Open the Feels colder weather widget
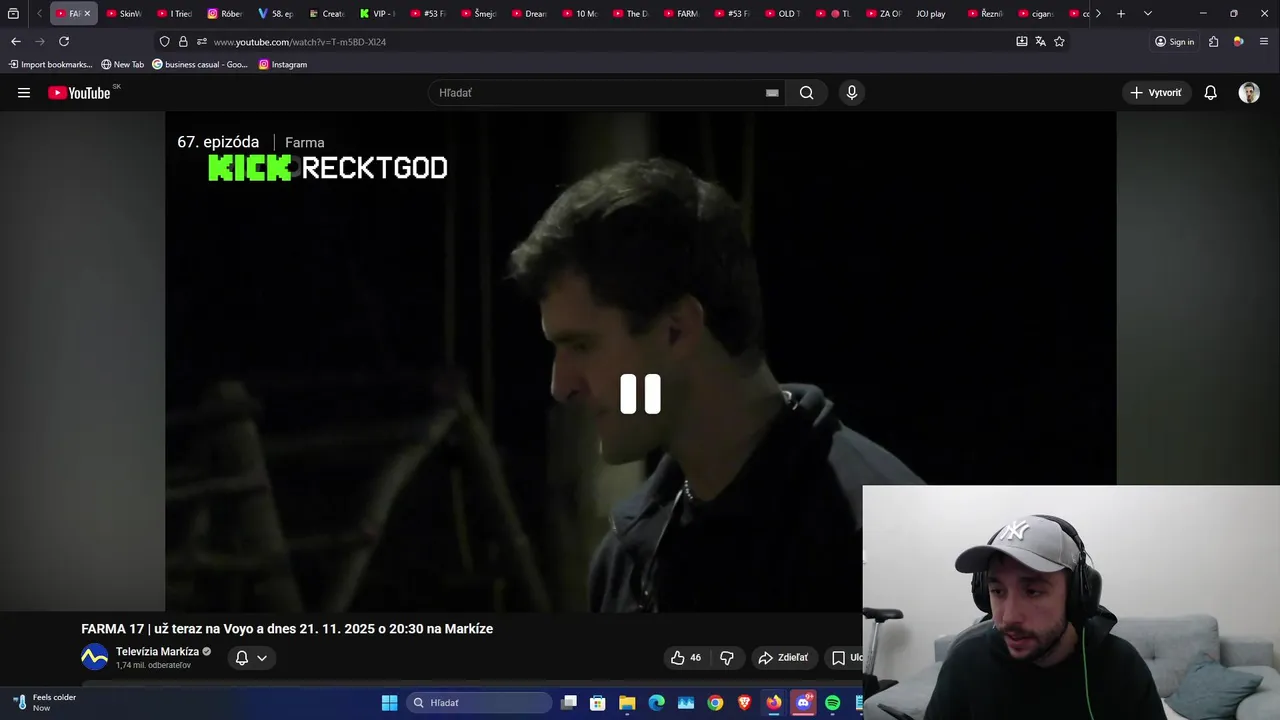Viewport: 1280px width, 720px height. [x=45, y=702]
